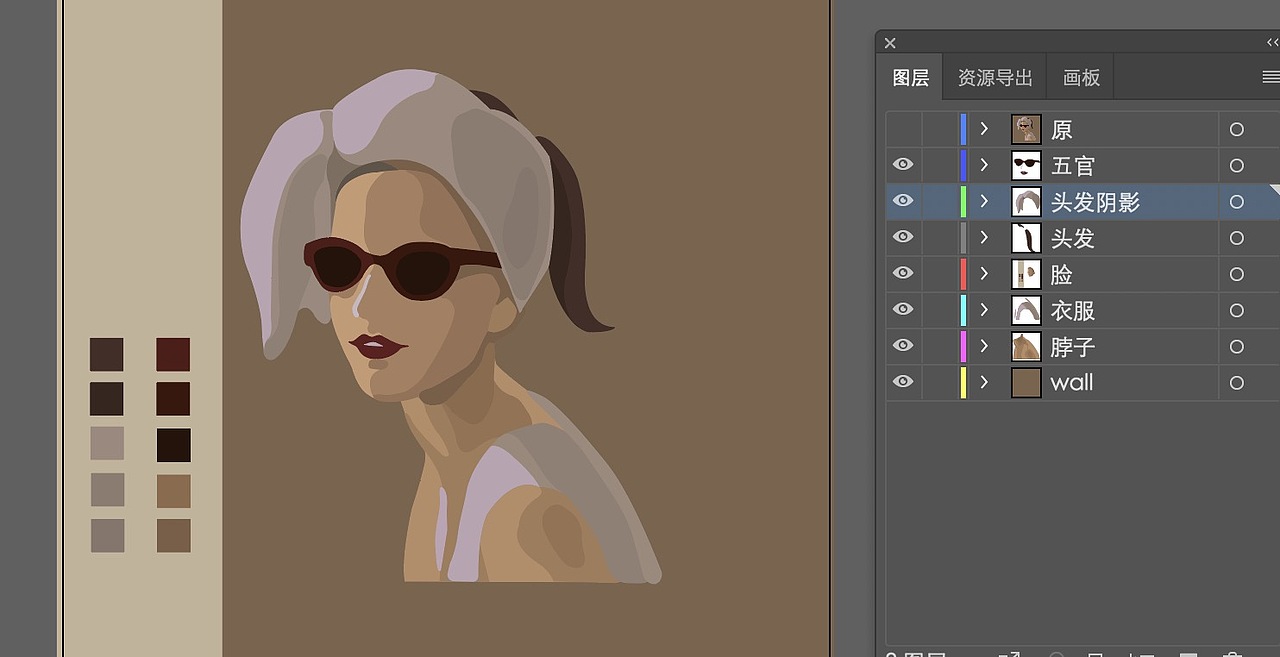
Task: Collapse the panel with the double-arrow icon
Action: tap(1272, 42)
